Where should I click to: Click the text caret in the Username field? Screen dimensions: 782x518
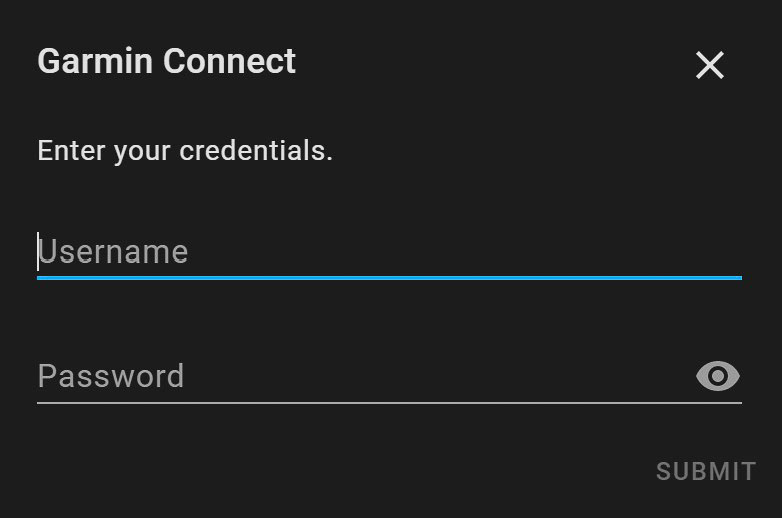(x=38, y=252)
